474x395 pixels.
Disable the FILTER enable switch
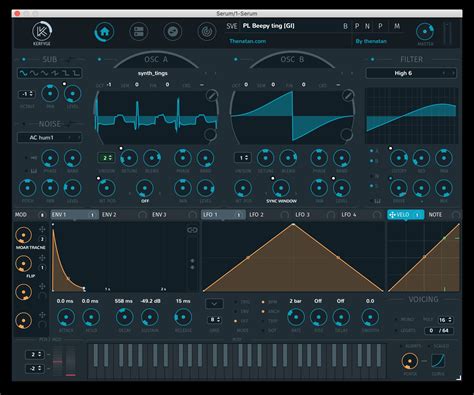(x=372, y=59)
